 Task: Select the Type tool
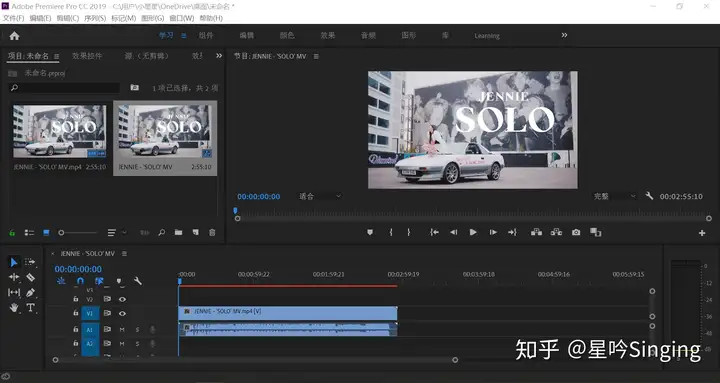click(30, 307)
